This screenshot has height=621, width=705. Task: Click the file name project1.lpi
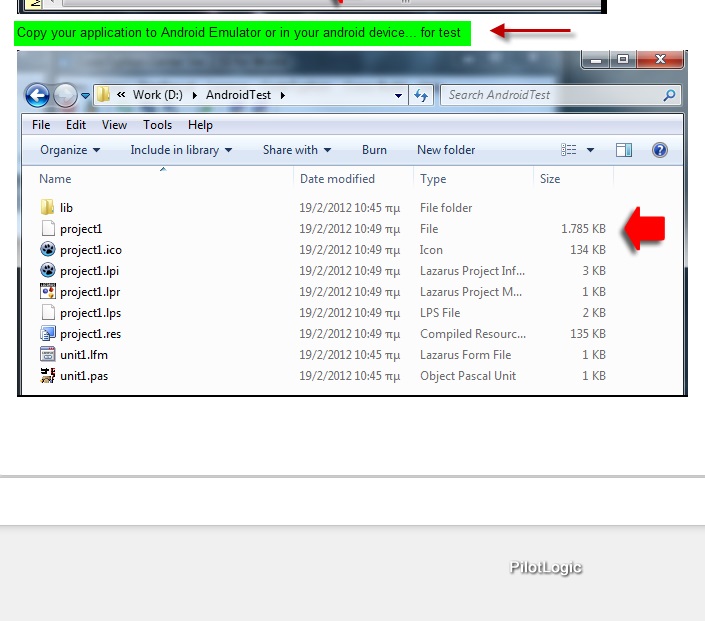point(89,271)
